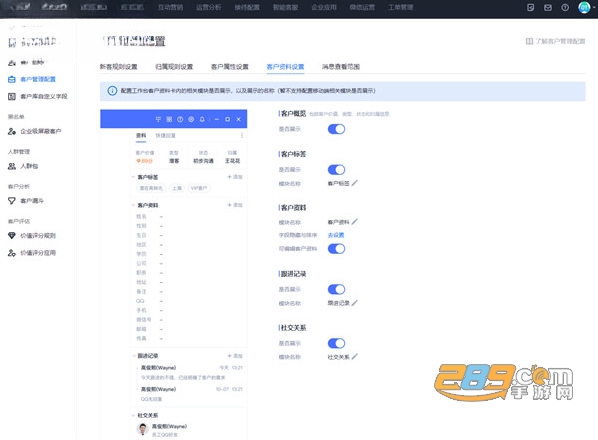Click the settings icon in preview header
The image size is (598, 440).
191,119
